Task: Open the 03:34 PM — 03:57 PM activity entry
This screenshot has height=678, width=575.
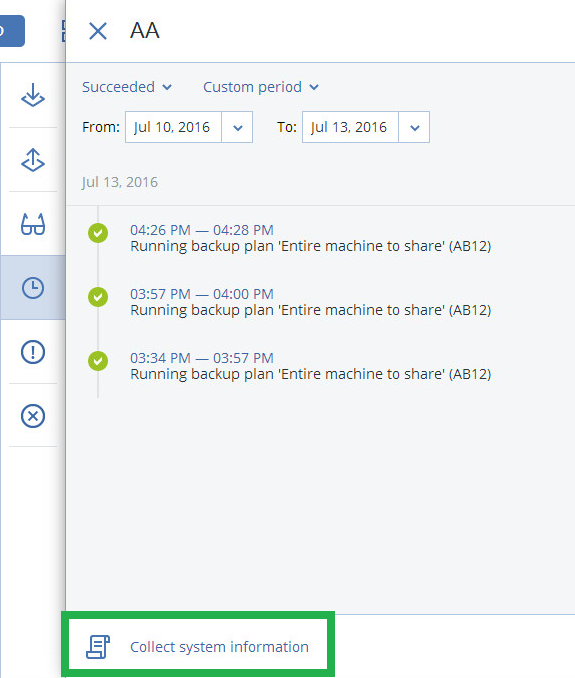Action: pos(310,366)
